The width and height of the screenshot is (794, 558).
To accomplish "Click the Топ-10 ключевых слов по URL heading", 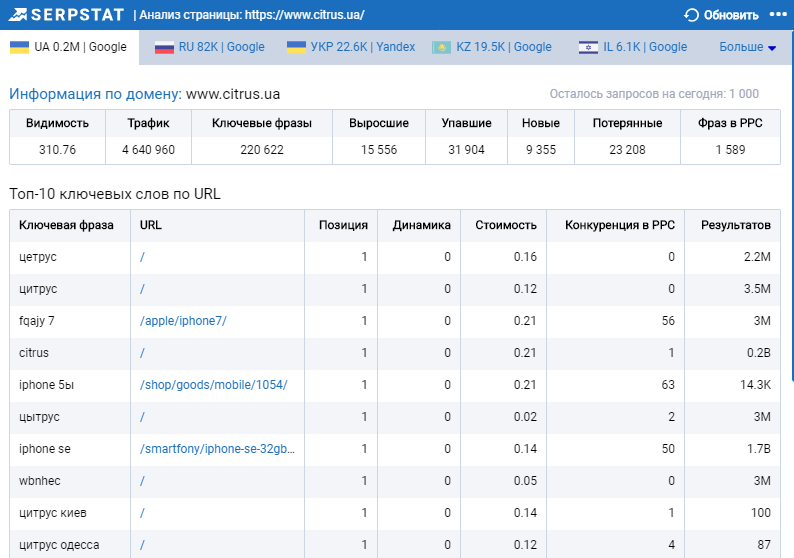I will click(115, 194).
